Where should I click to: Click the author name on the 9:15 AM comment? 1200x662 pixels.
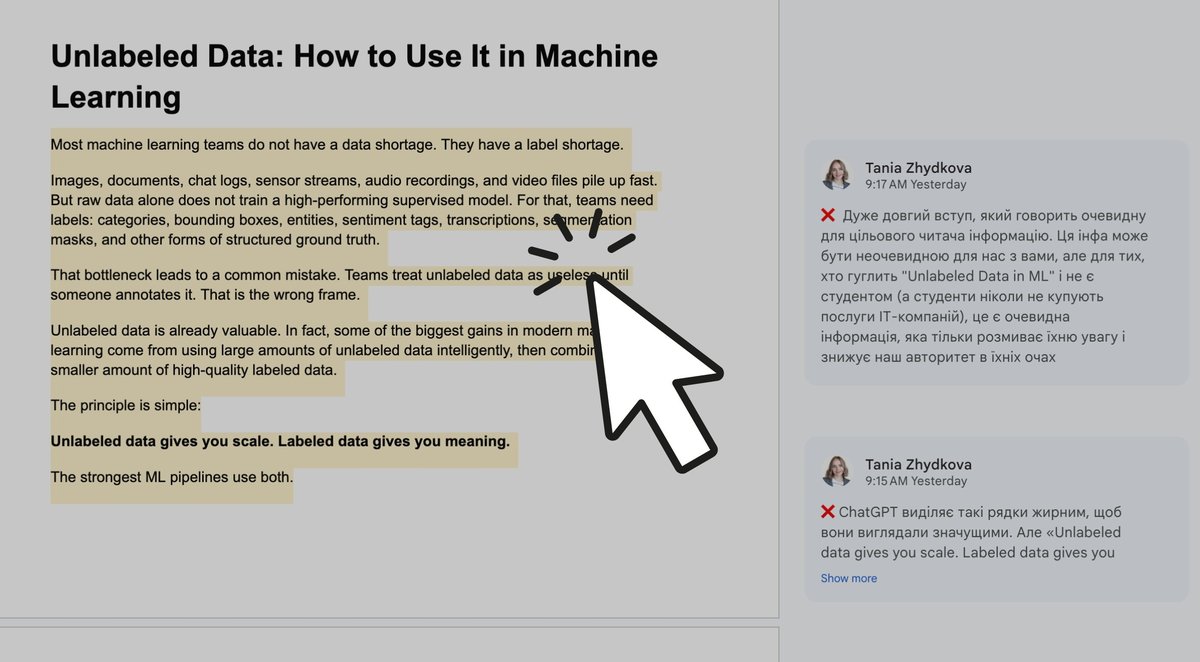click(x=918, y=464)
